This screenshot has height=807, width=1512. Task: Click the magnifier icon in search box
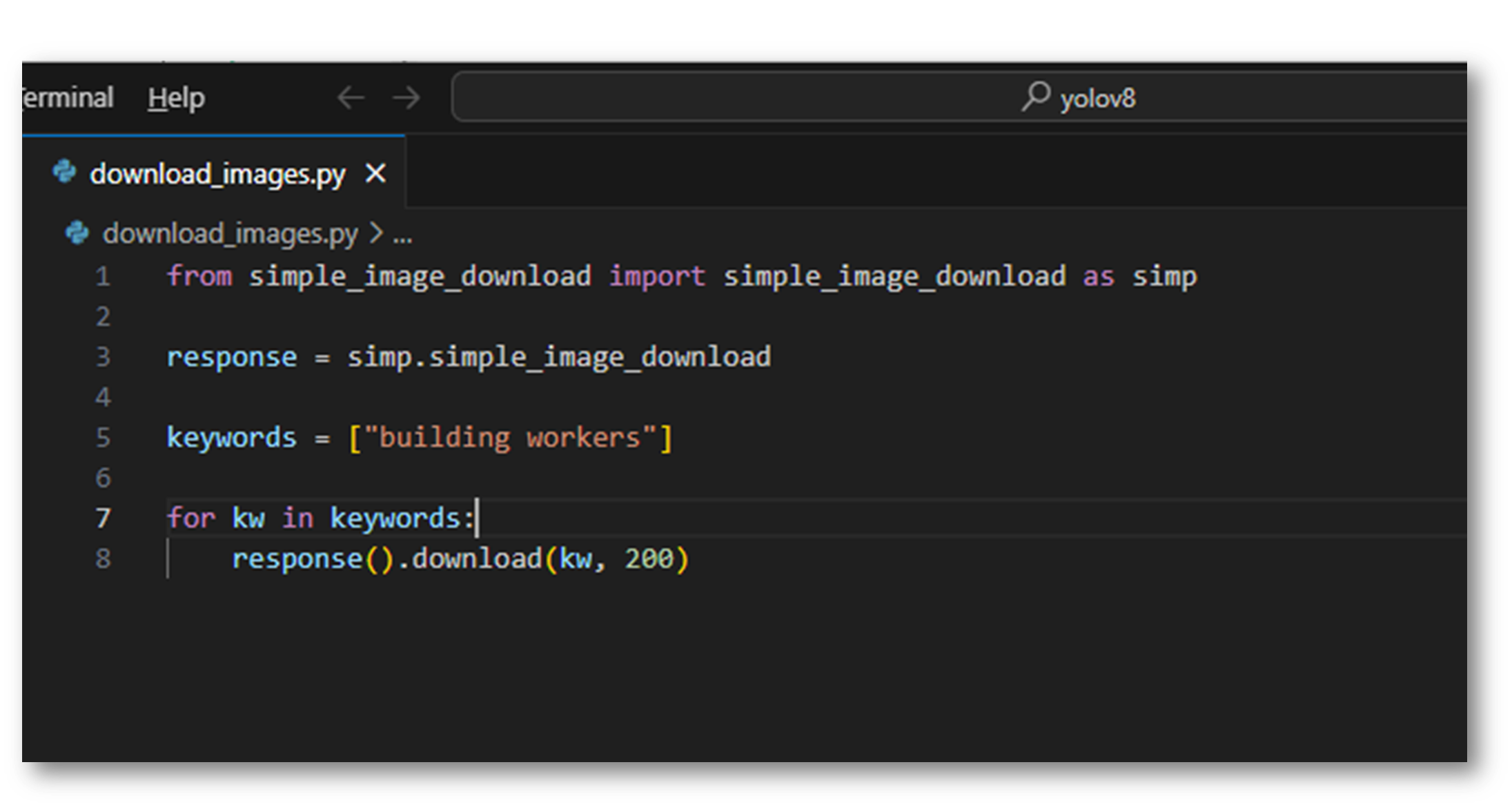click(1036, 97)
